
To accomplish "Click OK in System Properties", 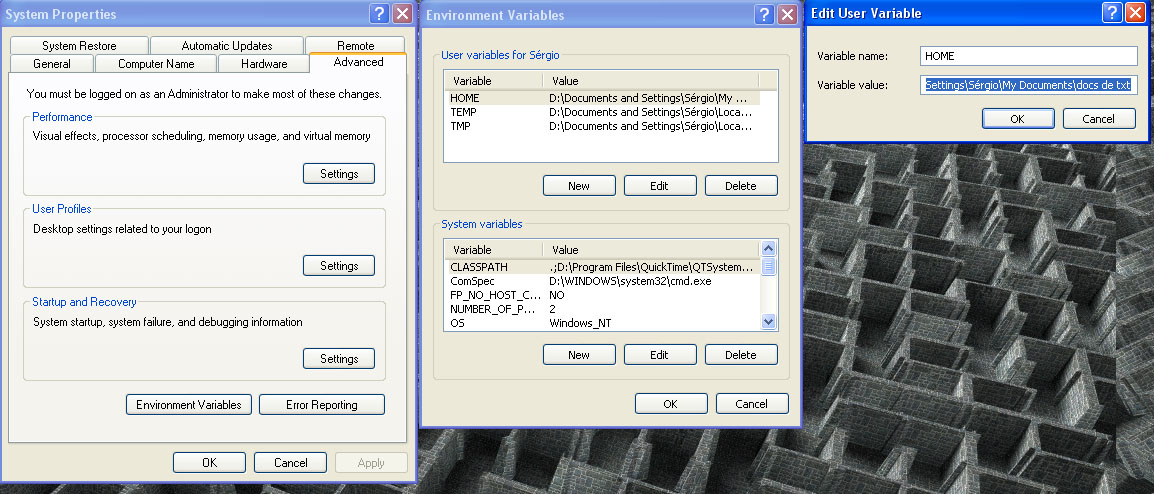I will [209, 462].
